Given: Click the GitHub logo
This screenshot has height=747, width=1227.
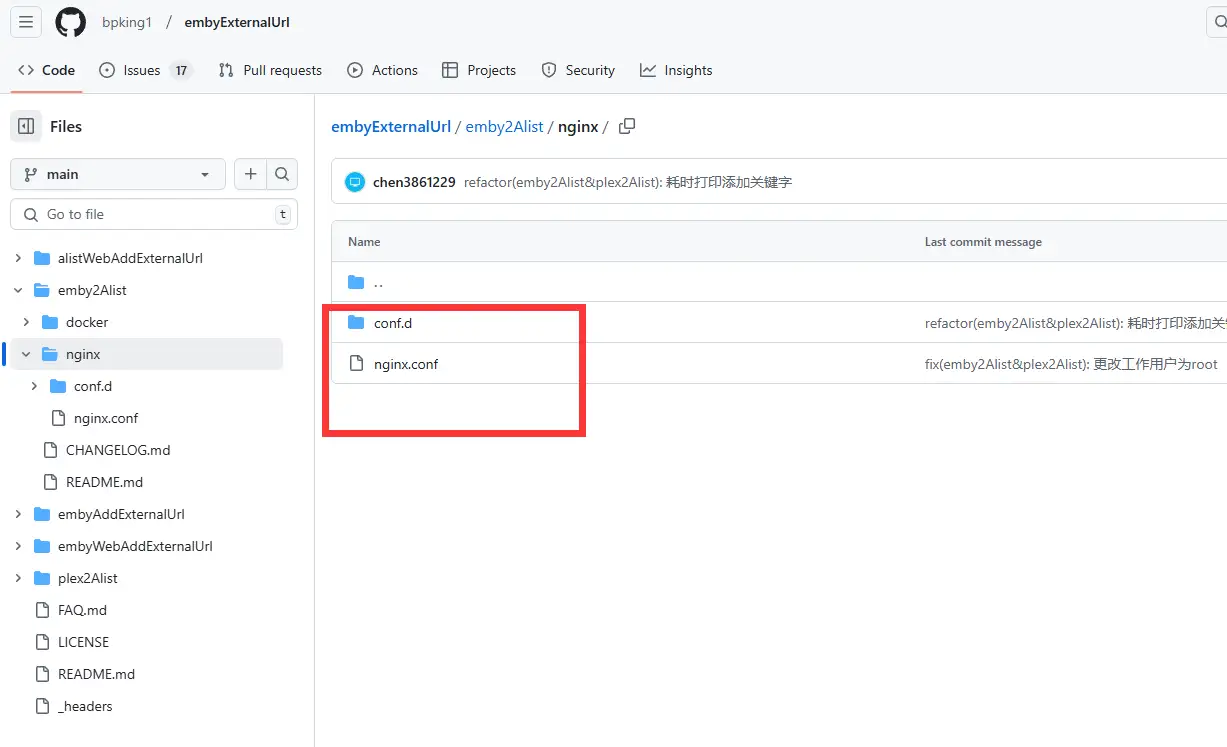Looking at the screenshot, I should tap(70, 22).
